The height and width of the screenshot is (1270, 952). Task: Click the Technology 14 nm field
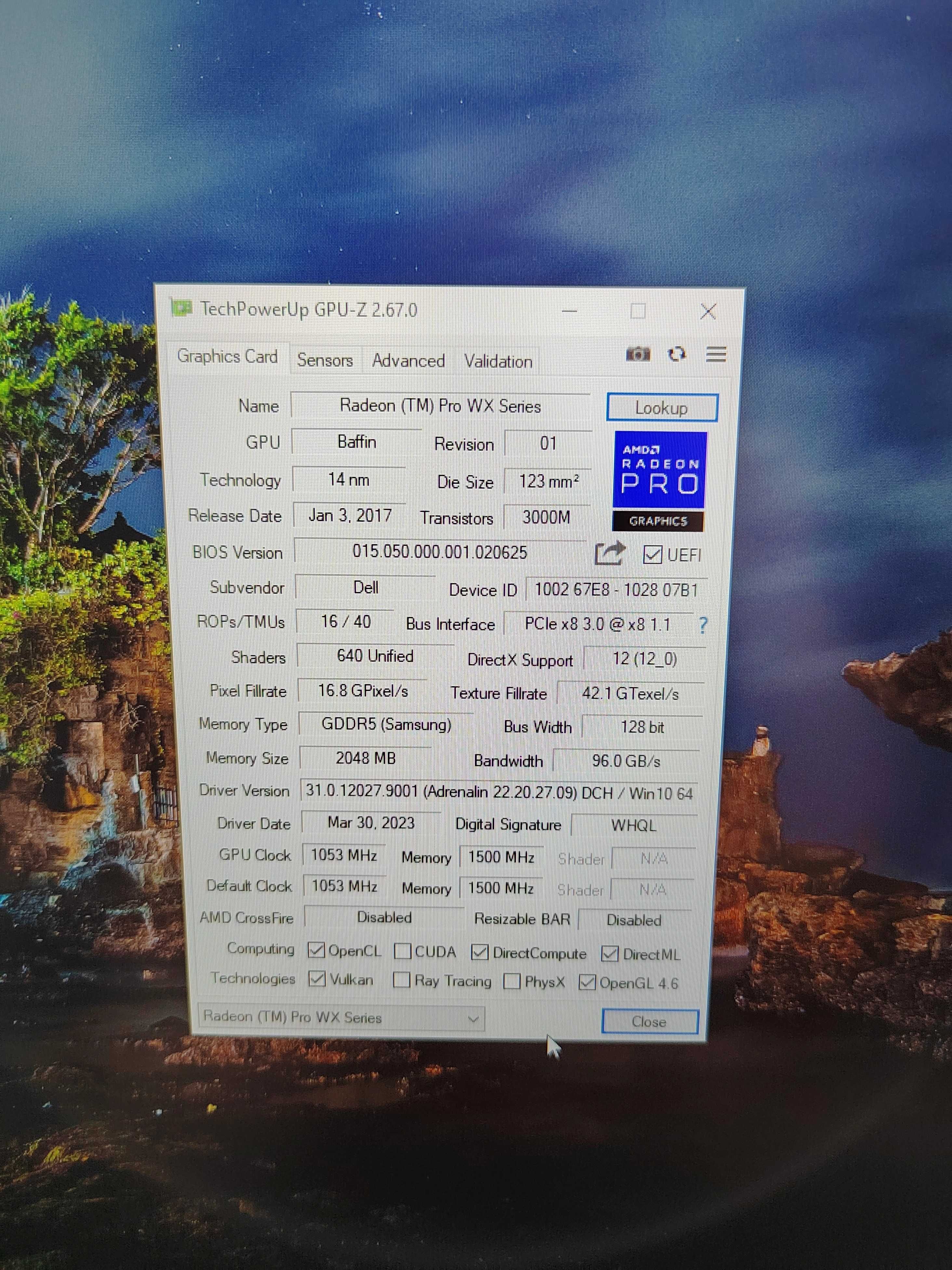click(349, 480)
